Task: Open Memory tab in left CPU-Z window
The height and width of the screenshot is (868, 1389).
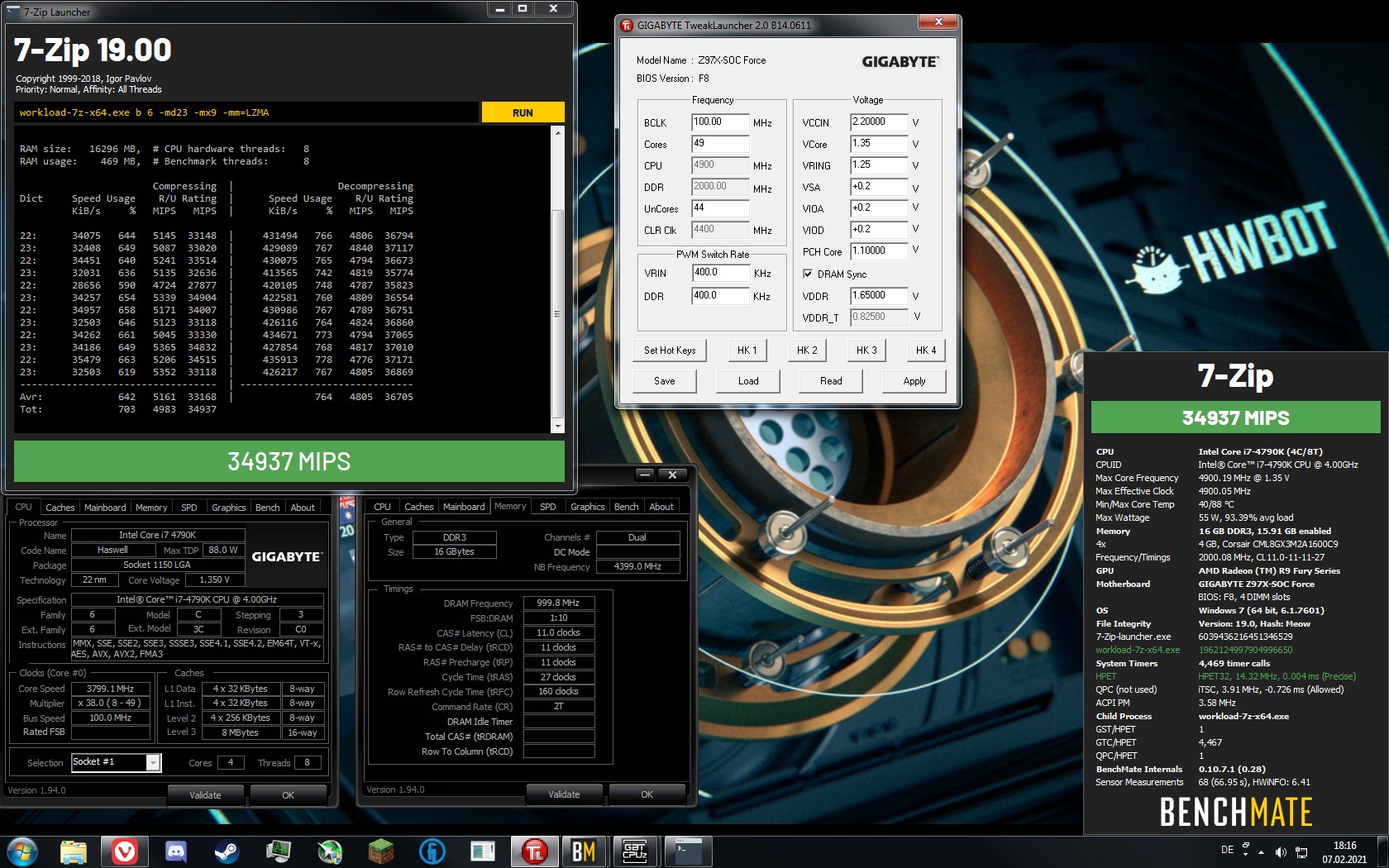Action: pyautogui.click(x=151, y=508)
